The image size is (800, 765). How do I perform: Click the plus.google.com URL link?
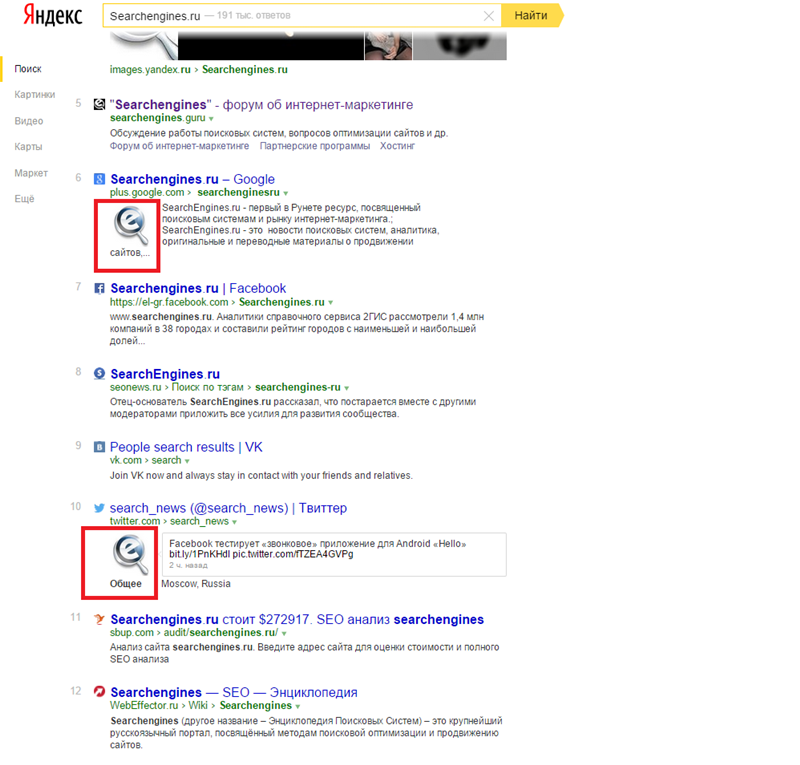point(147,192)
